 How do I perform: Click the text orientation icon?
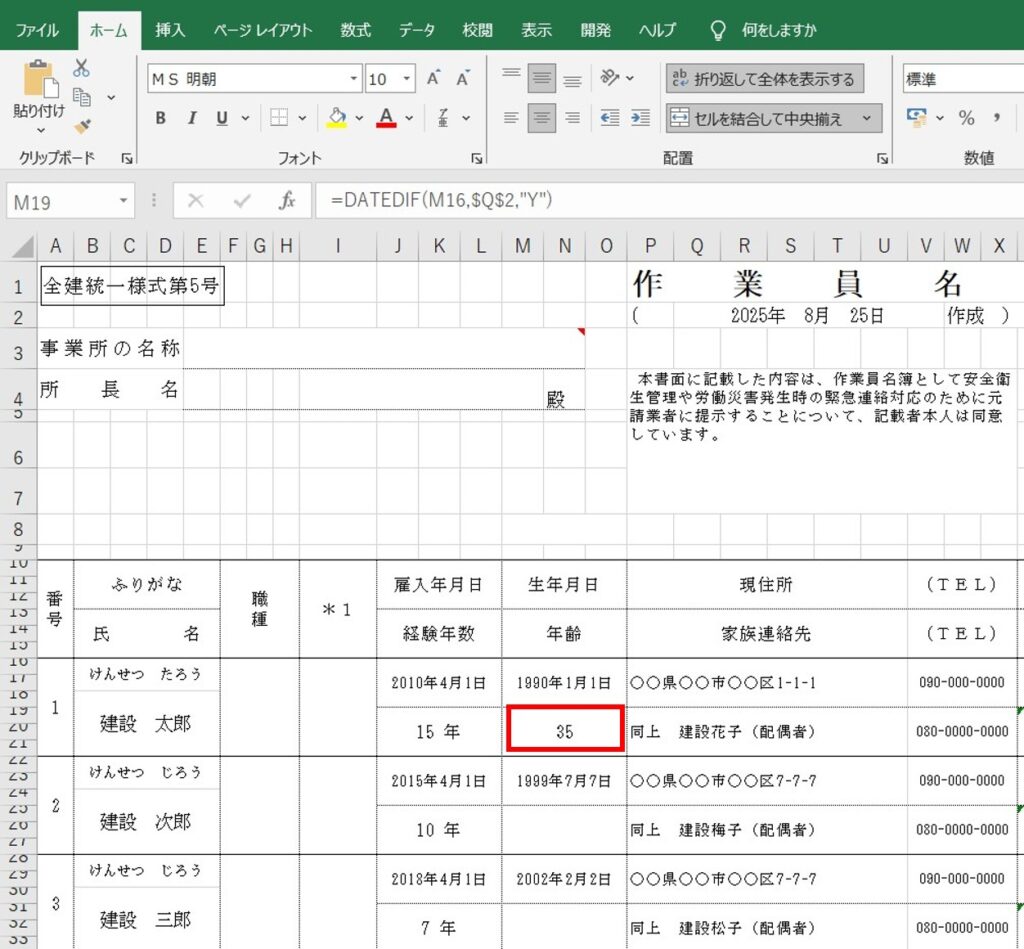tap(609, 78)
